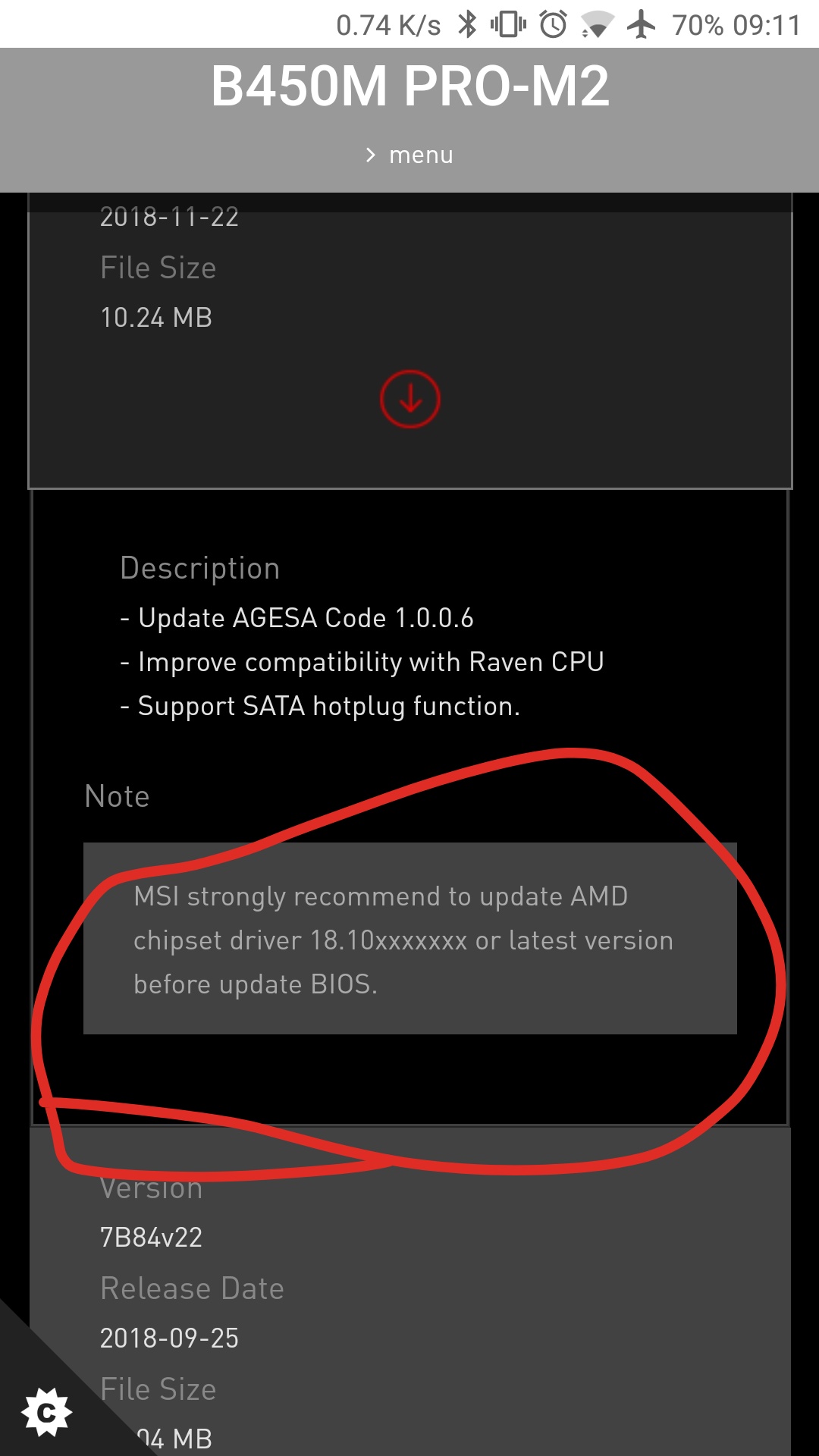The image size is (819, 1456).
Task: Tap the alarm clock status icon
Action: (x=554, y=25)
